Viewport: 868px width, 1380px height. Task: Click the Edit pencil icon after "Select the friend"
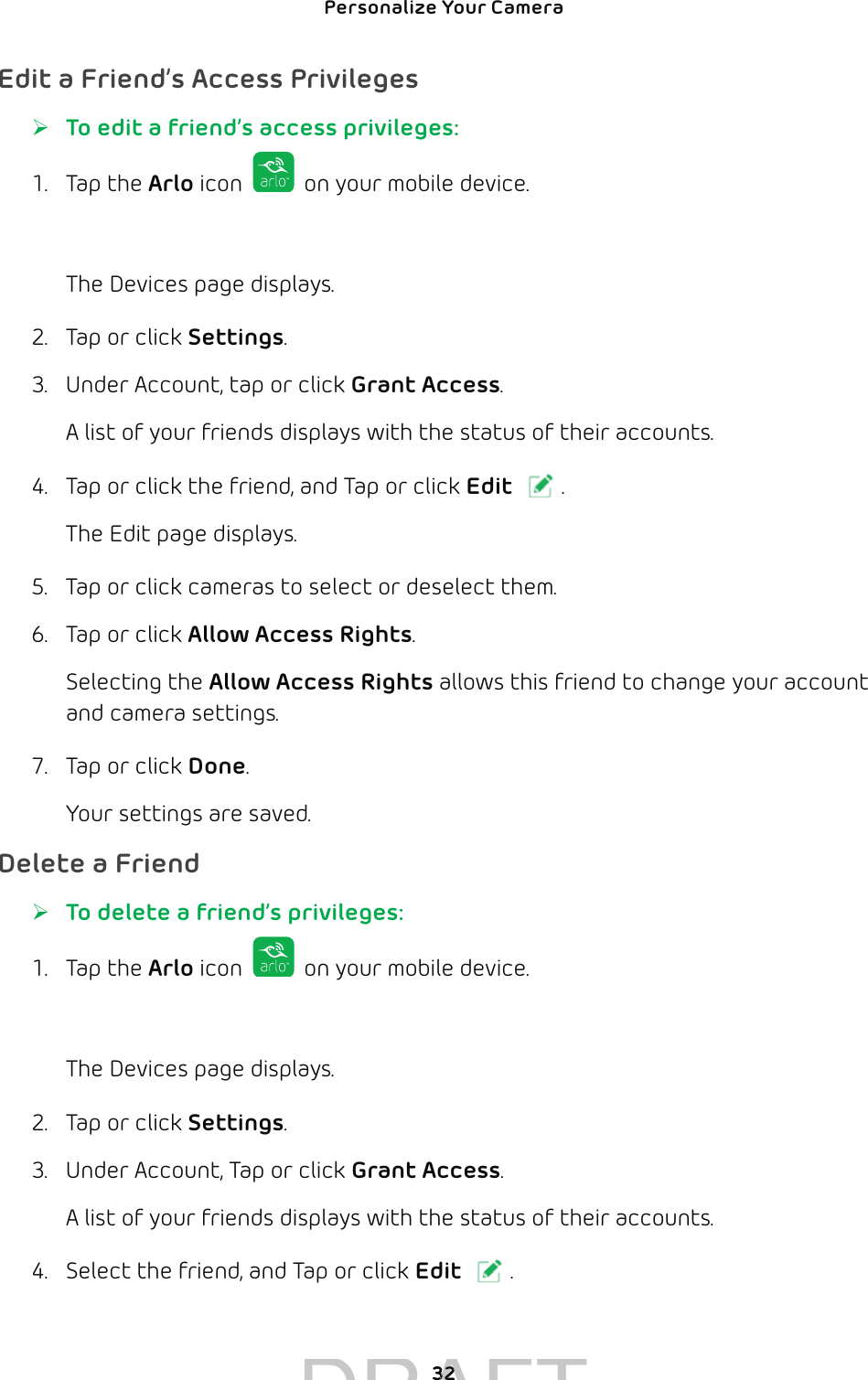[x=489, y=1270]
